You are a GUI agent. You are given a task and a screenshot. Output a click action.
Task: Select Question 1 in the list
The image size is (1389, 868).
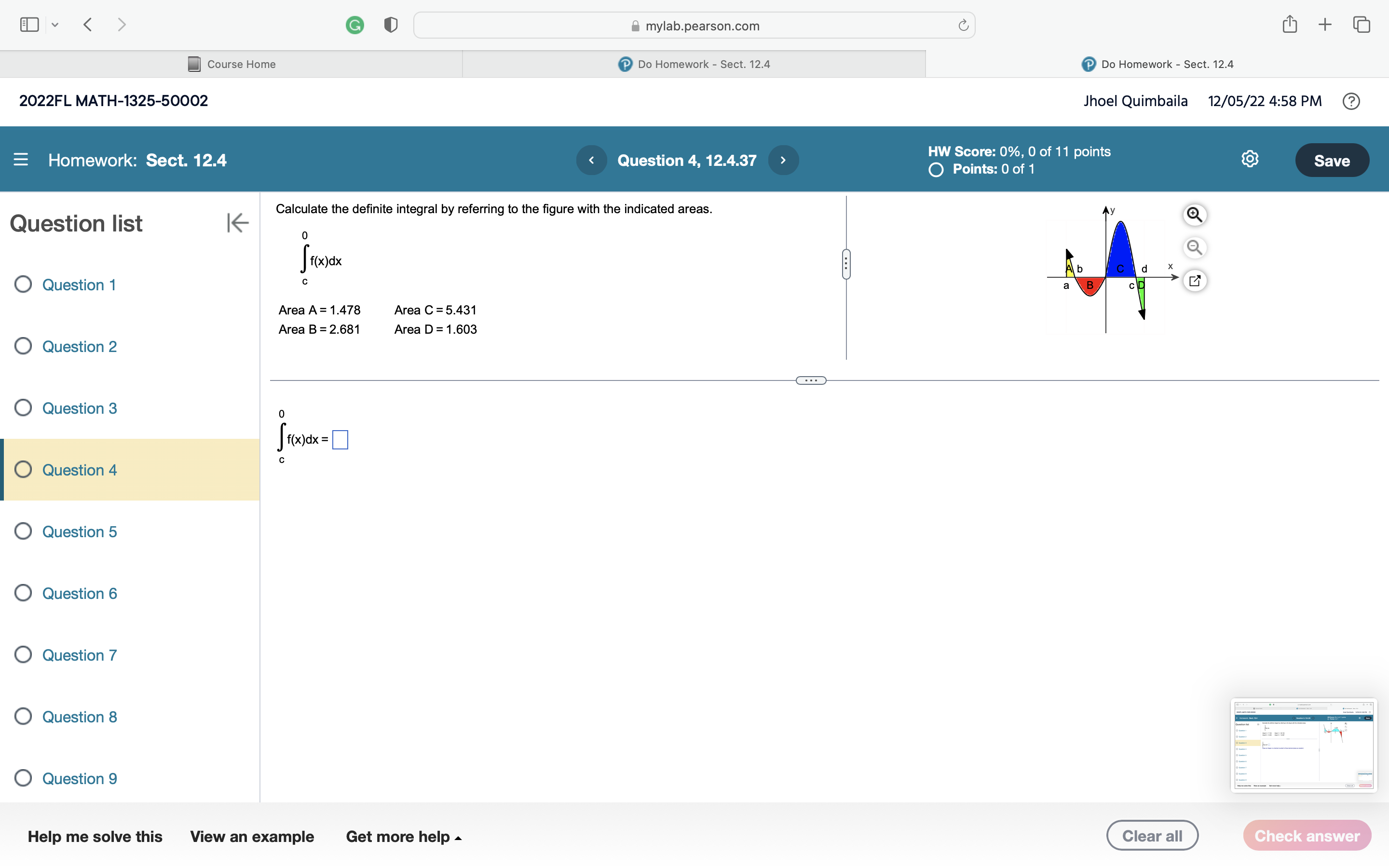point(79,285)
